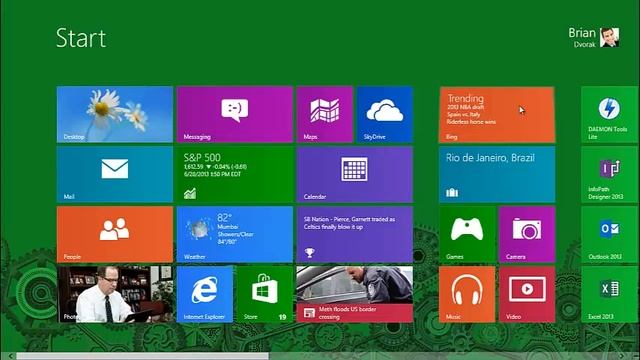The image size is (640, 360).
Task: Open the Desktop tile with daisies
Action: (x=115, y=114)
